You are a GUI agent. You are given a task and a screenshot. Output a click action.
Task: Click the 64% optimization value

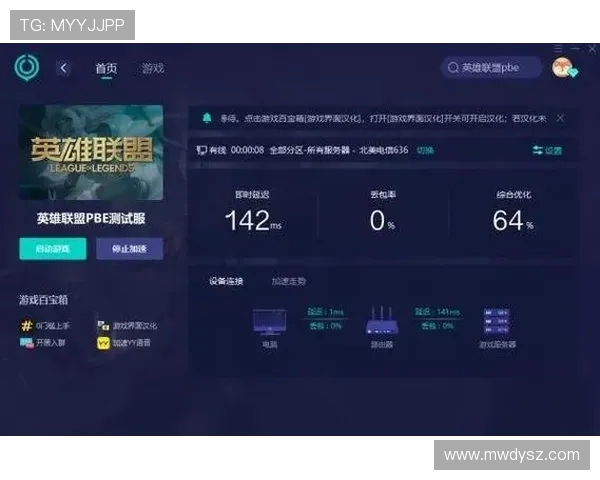point(513,220)
